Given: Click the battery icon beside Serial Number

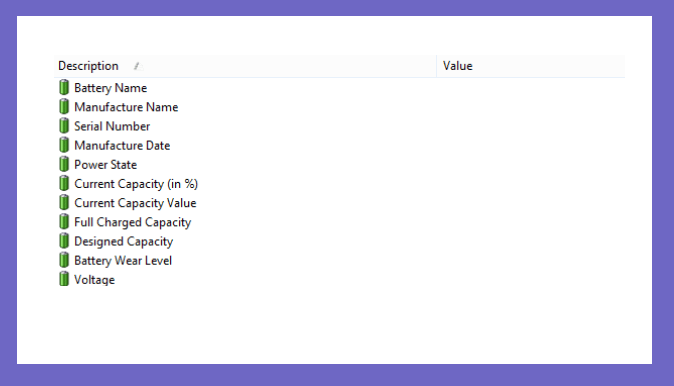Looking at the screenshot, I should [64, 126].
